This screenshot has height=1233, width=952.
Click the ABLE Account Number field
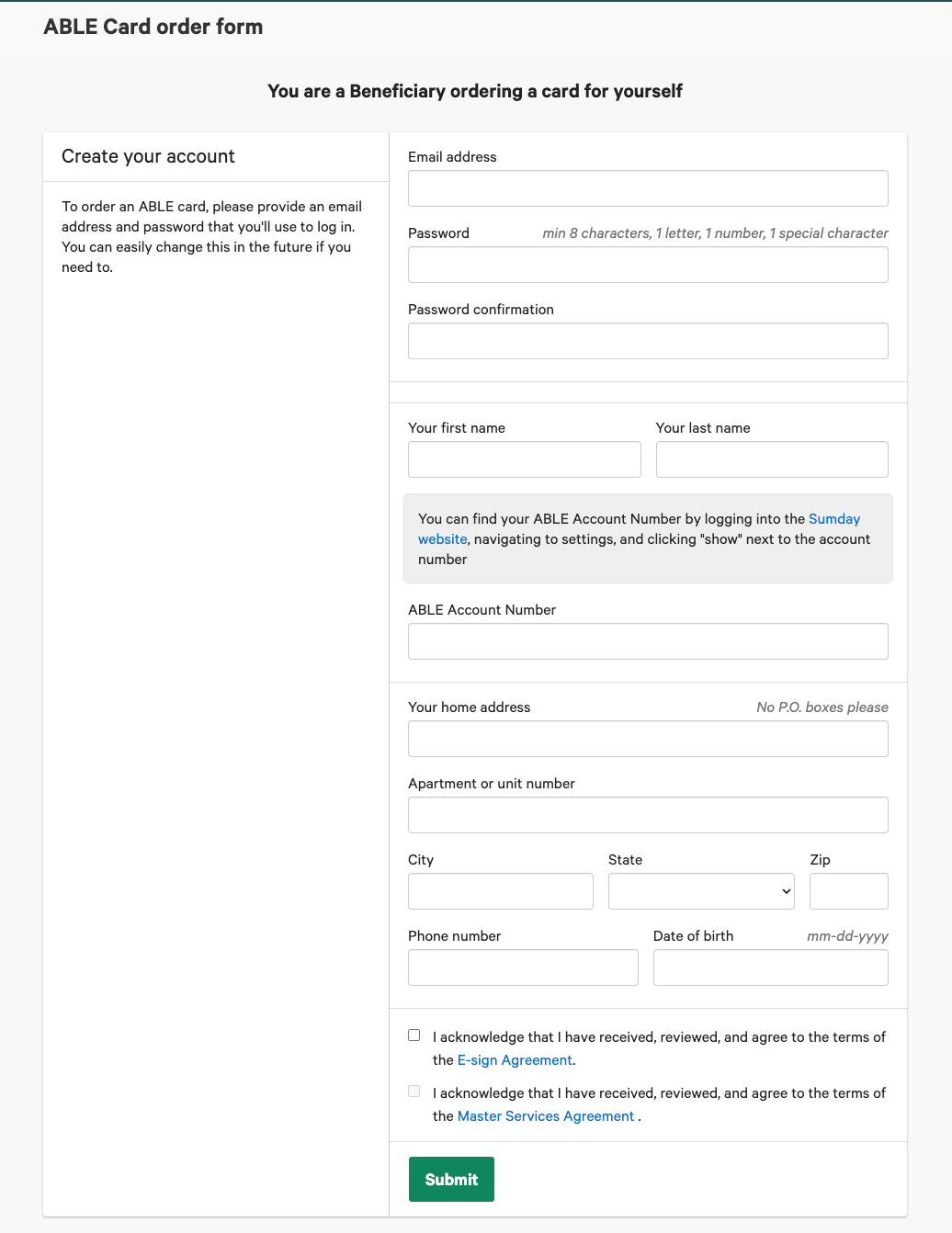648,641
